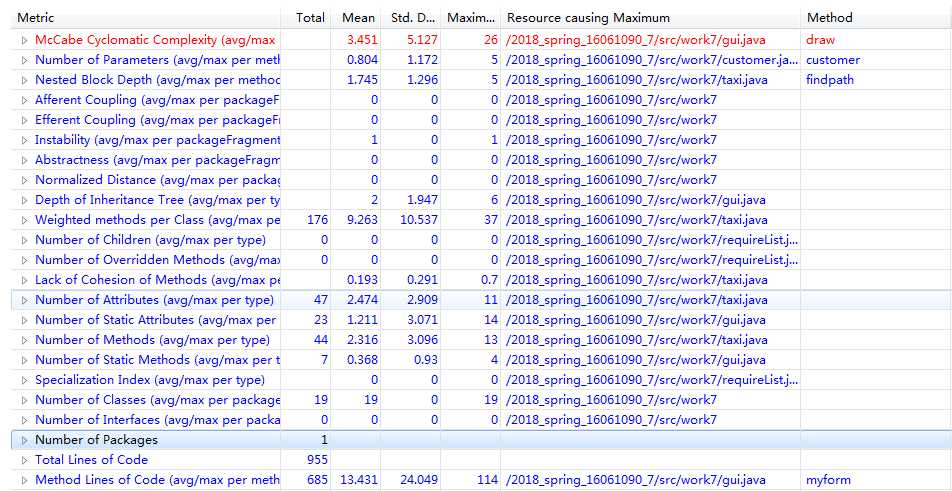Select the Afferent Coupling metric label
The width and height of the screenshot is (952, 491).
(157, 100)
